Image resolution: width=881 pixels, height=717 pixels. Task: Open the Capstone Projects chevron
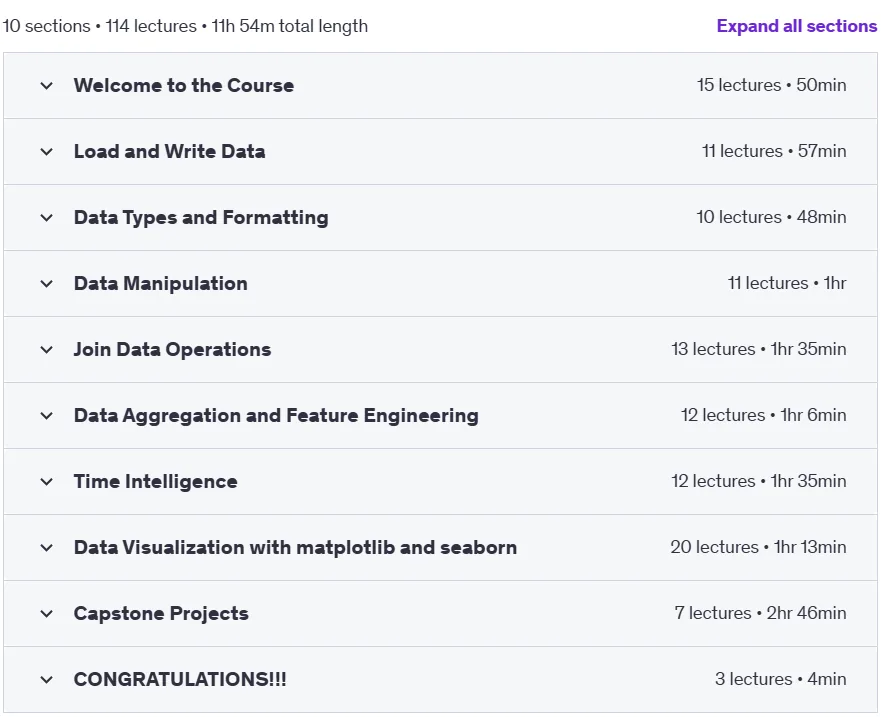coord(47,614)
